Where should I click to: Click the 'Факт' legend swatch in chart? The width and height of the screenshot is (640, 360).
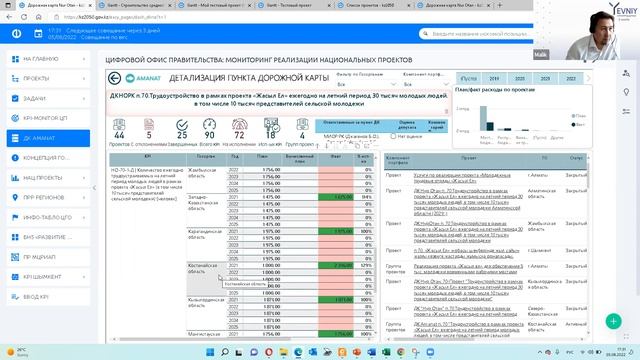pos(573,124)
